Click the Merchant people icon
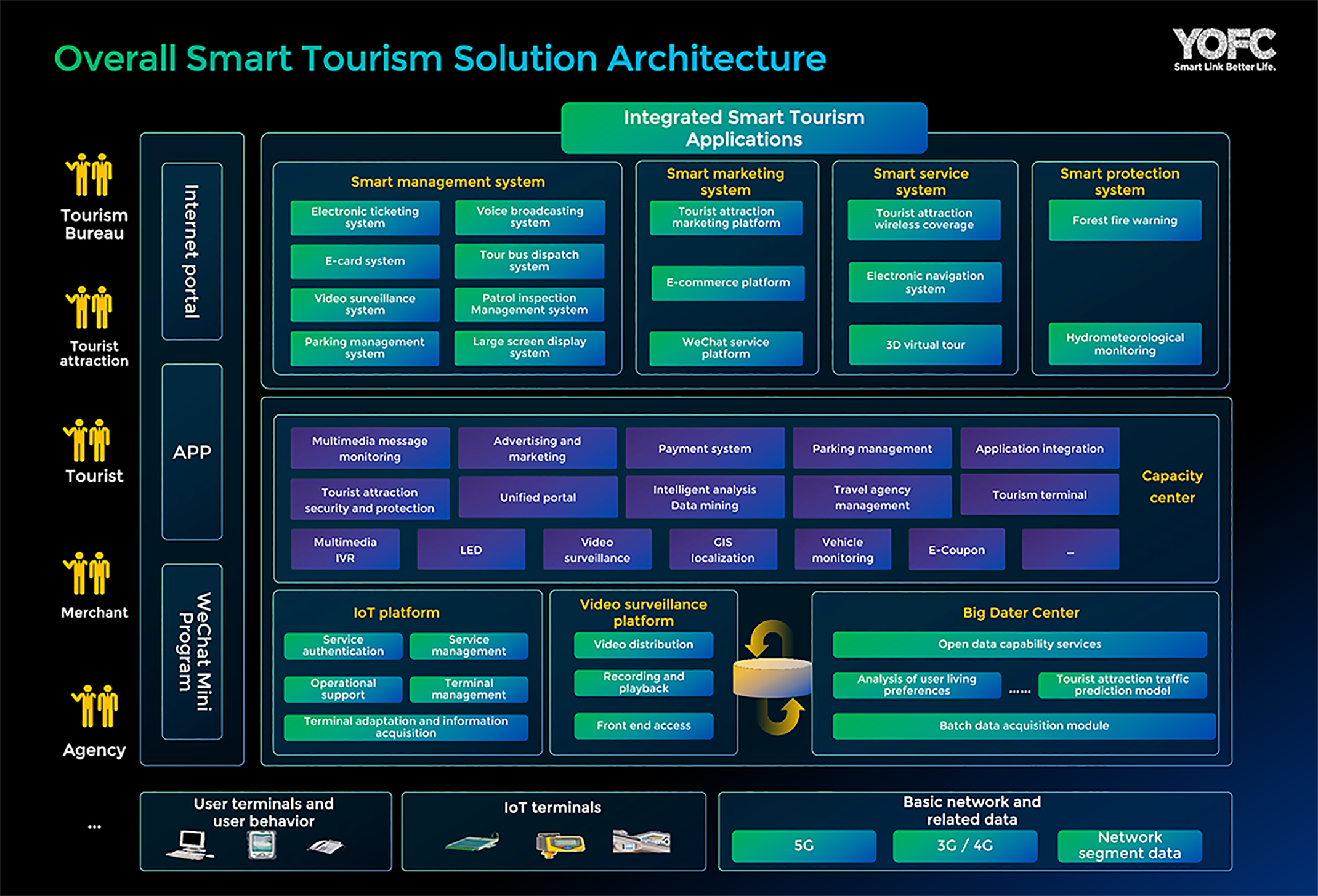 tap(87, 573)
